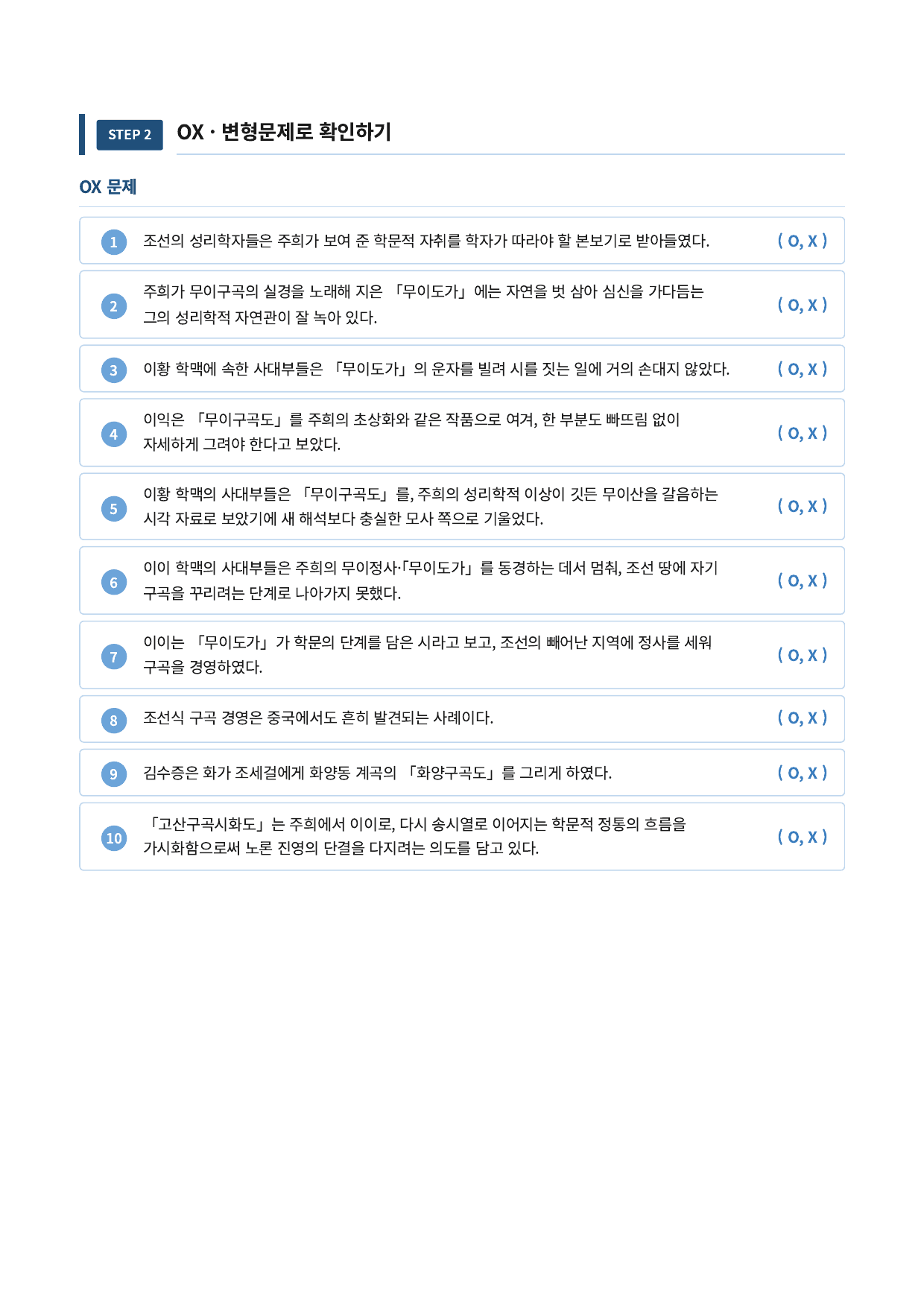This screenshot has height=1307, width=924.
Task: Click the ( O, X ) answer for question 10
Action: coord(803,837)
